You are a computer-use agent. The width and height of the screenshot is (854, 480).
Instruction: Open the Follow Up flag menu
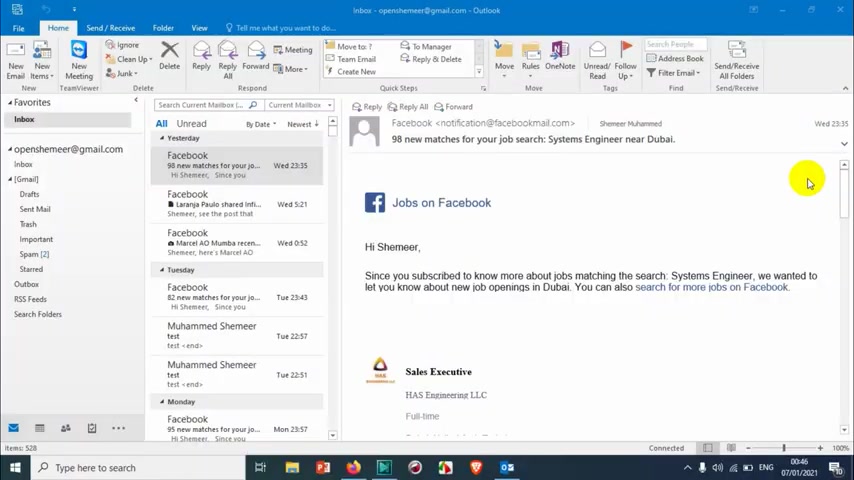pos(625,60)
